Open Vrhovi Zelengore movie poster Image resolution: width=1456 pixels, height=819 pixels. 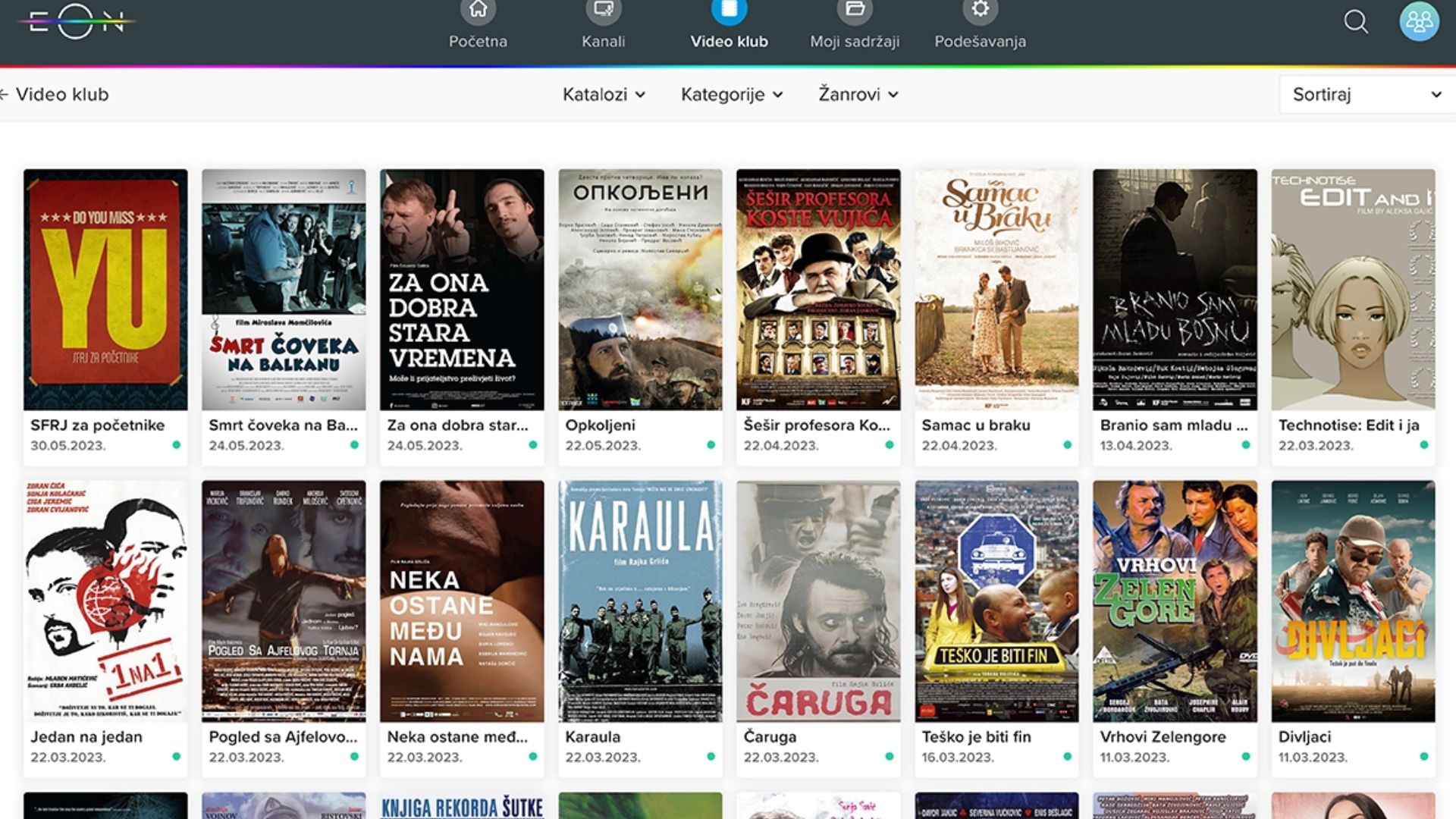click(1175, 601)
